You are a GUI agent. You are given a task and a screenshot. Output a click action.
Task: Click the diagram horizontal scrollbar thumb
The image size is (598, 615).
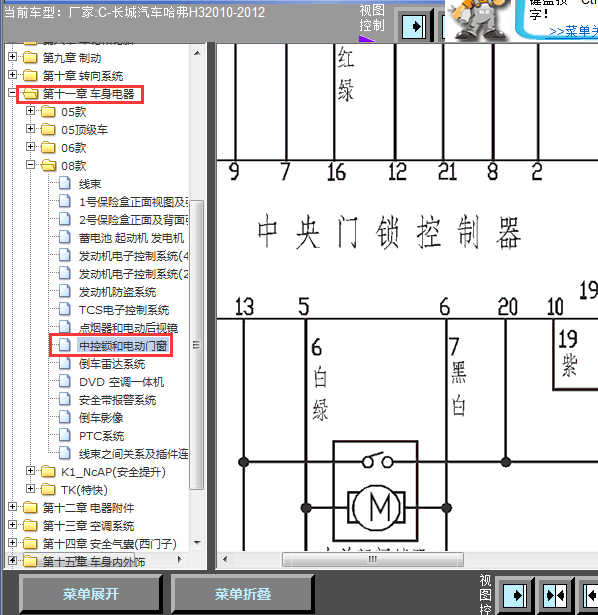(373, 559)
